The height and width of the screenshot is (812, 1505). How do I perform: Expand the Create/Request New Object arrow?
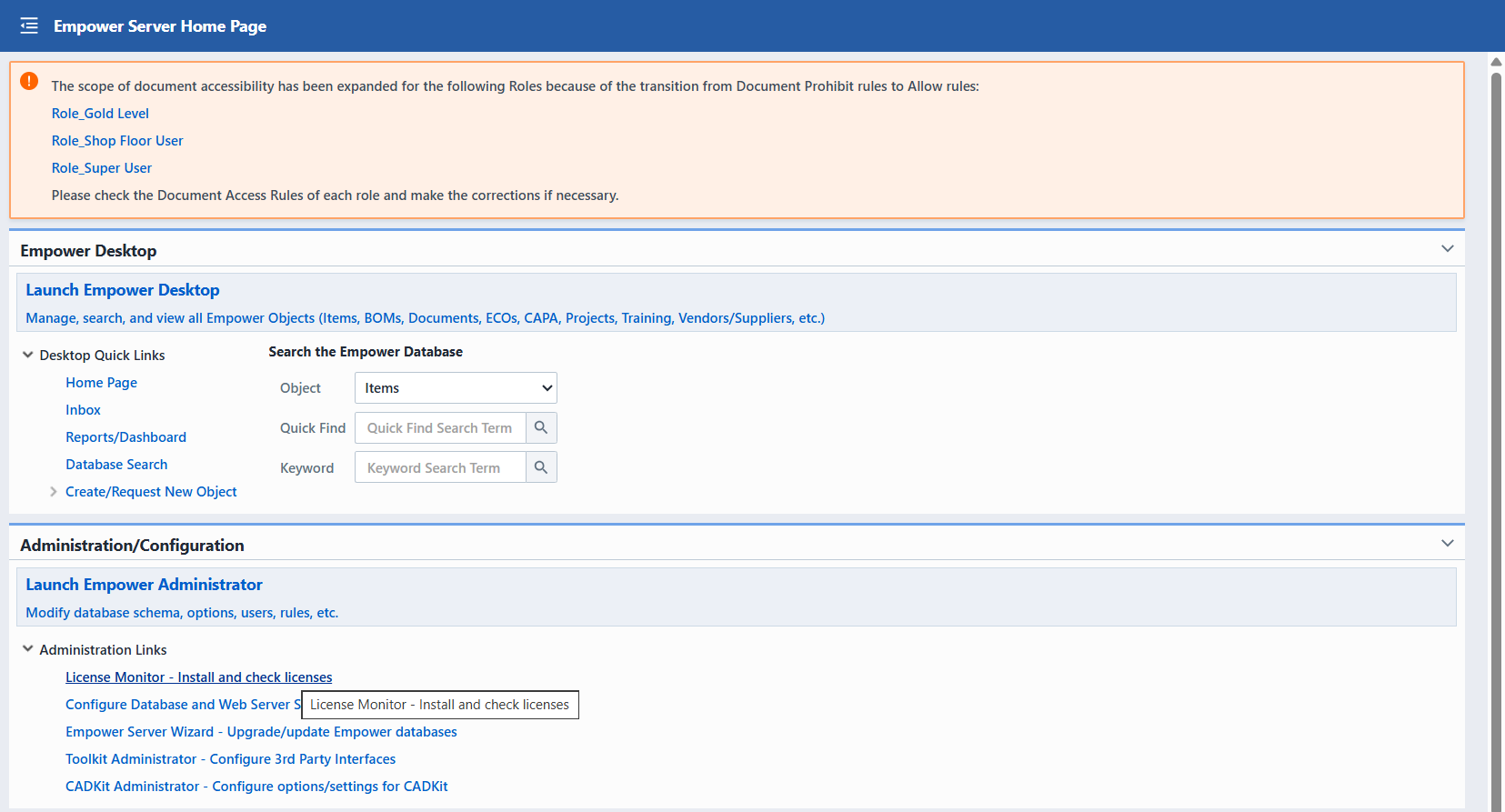[x=54, y=491]
